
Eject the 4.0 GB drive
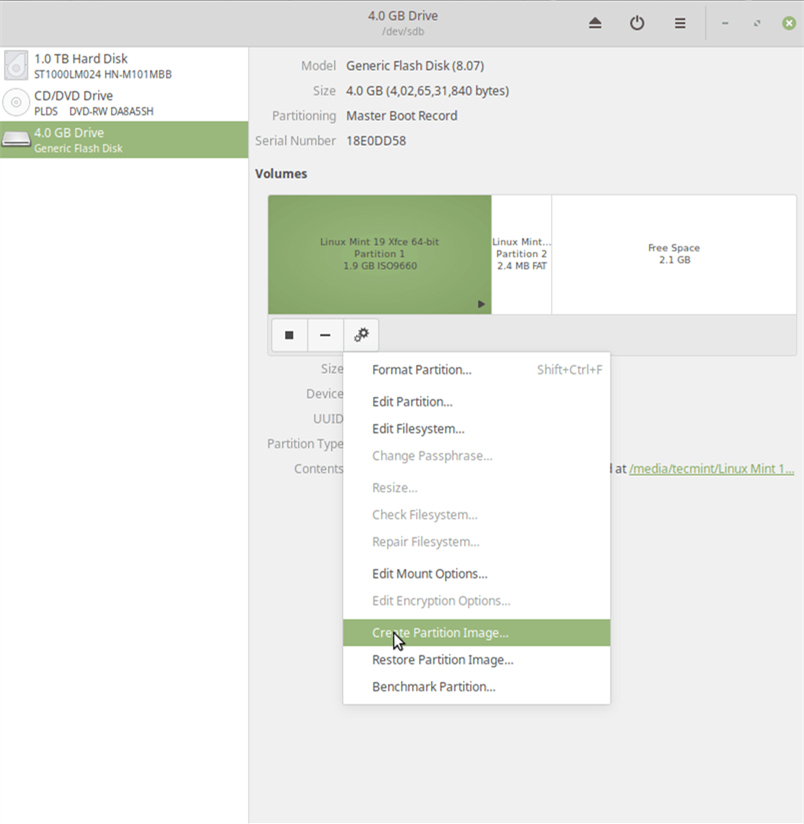pyautogui.click(x=595, y=22)
